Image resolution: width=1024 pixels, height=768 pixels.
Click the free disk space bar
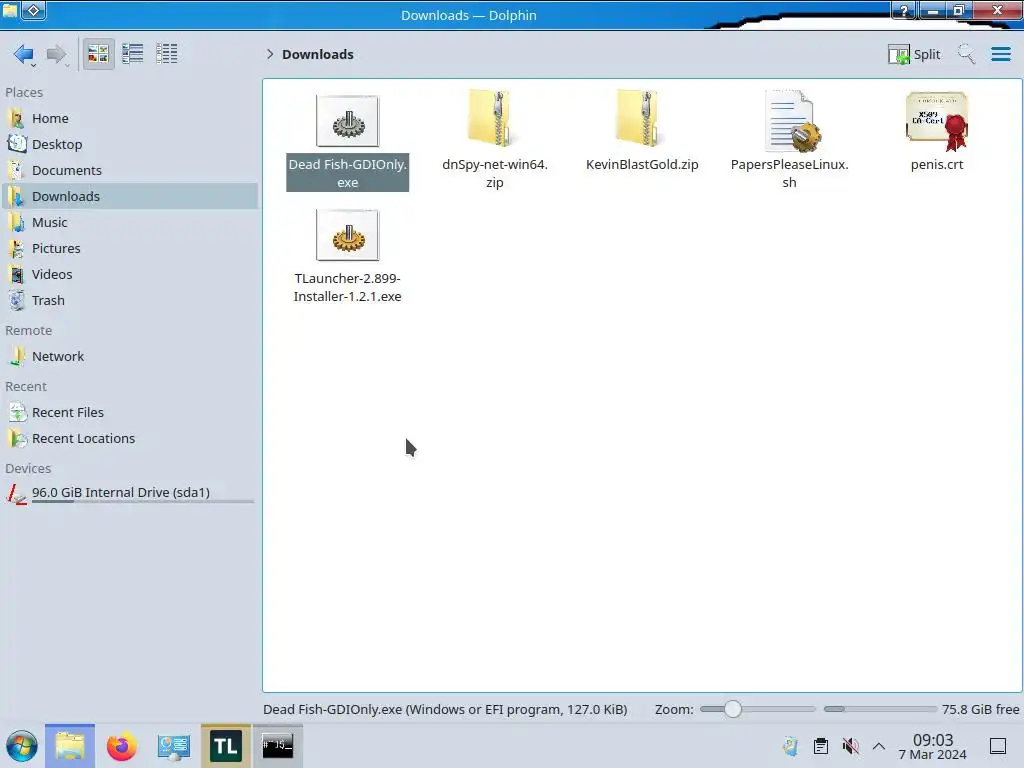click(880, 709)
